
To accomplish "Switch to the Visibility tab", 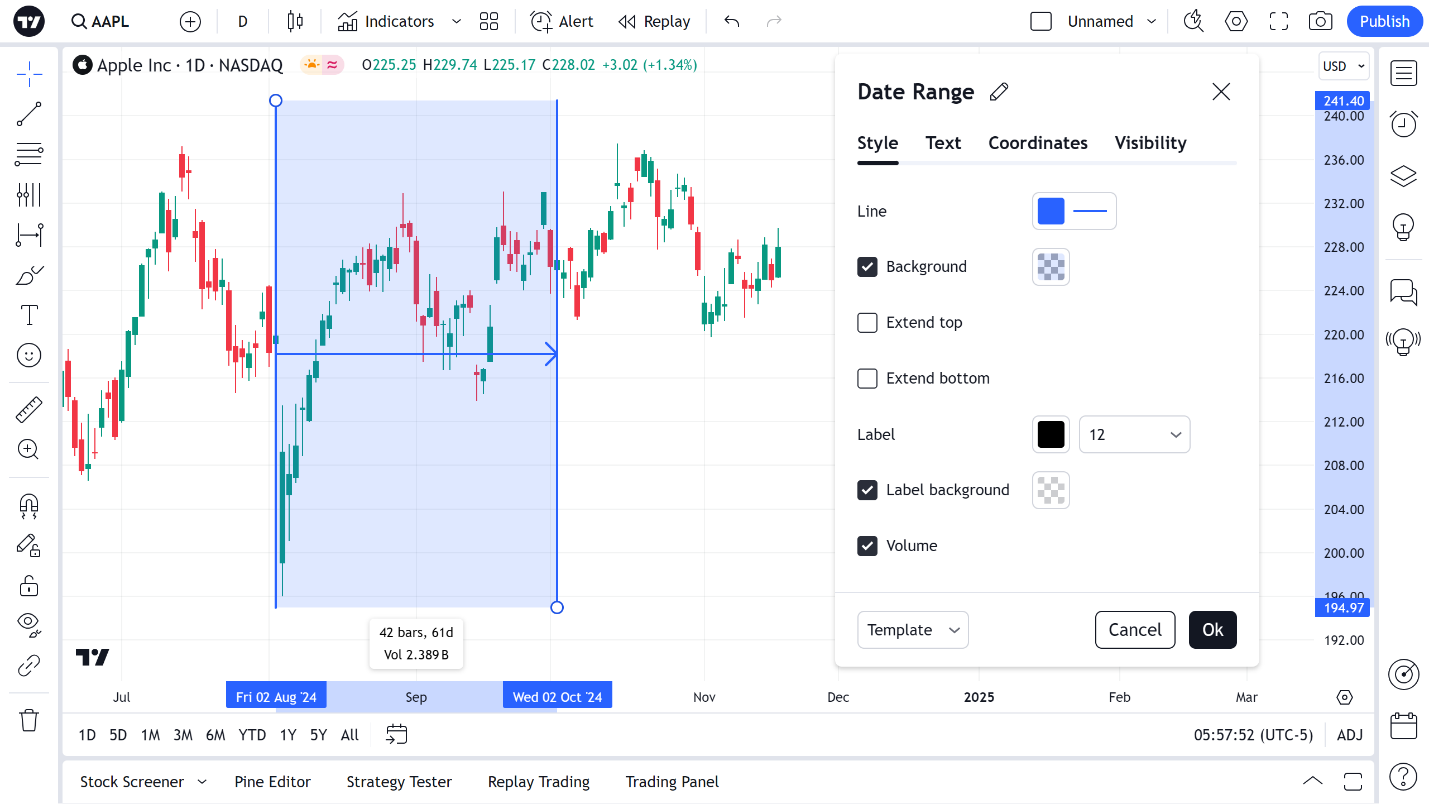I will pos(1151,143).
